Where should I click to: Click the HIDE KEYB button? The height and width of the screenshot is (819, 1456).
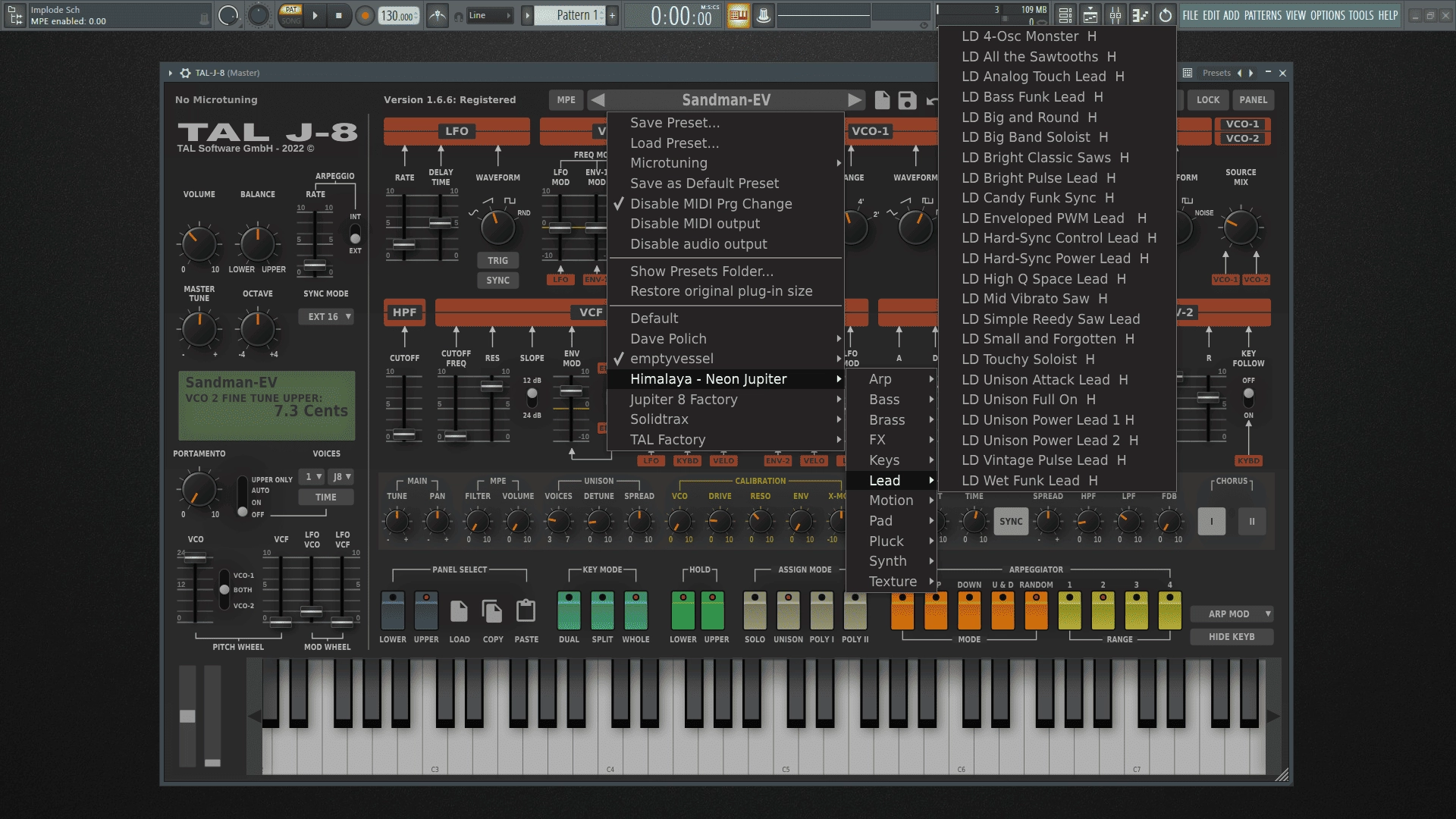tap(1232, 637)
